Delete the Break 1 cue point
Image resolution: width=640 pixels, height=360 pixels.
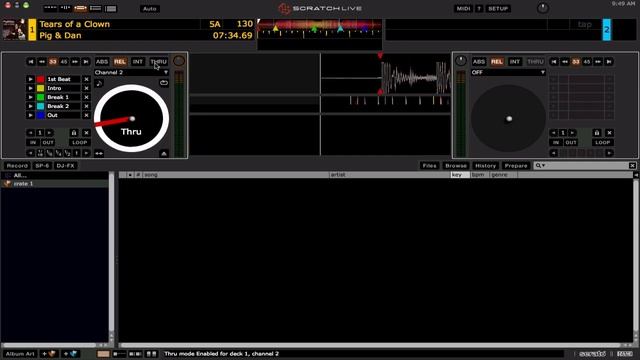tap(86, 97)
